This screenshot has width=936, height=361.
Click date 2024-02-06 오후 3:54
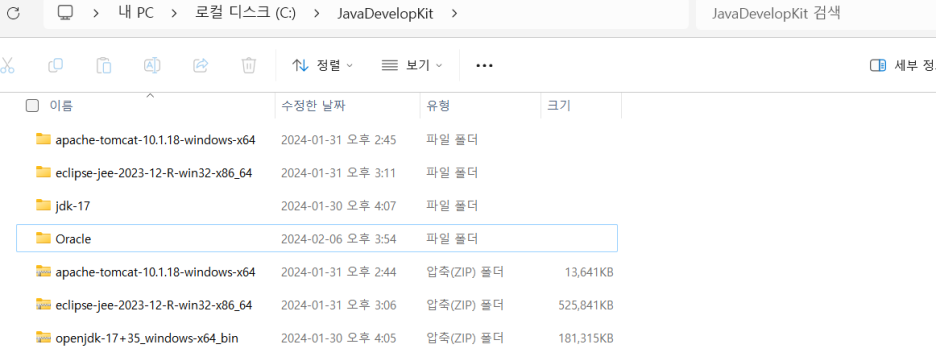click(x=339, y=239)
